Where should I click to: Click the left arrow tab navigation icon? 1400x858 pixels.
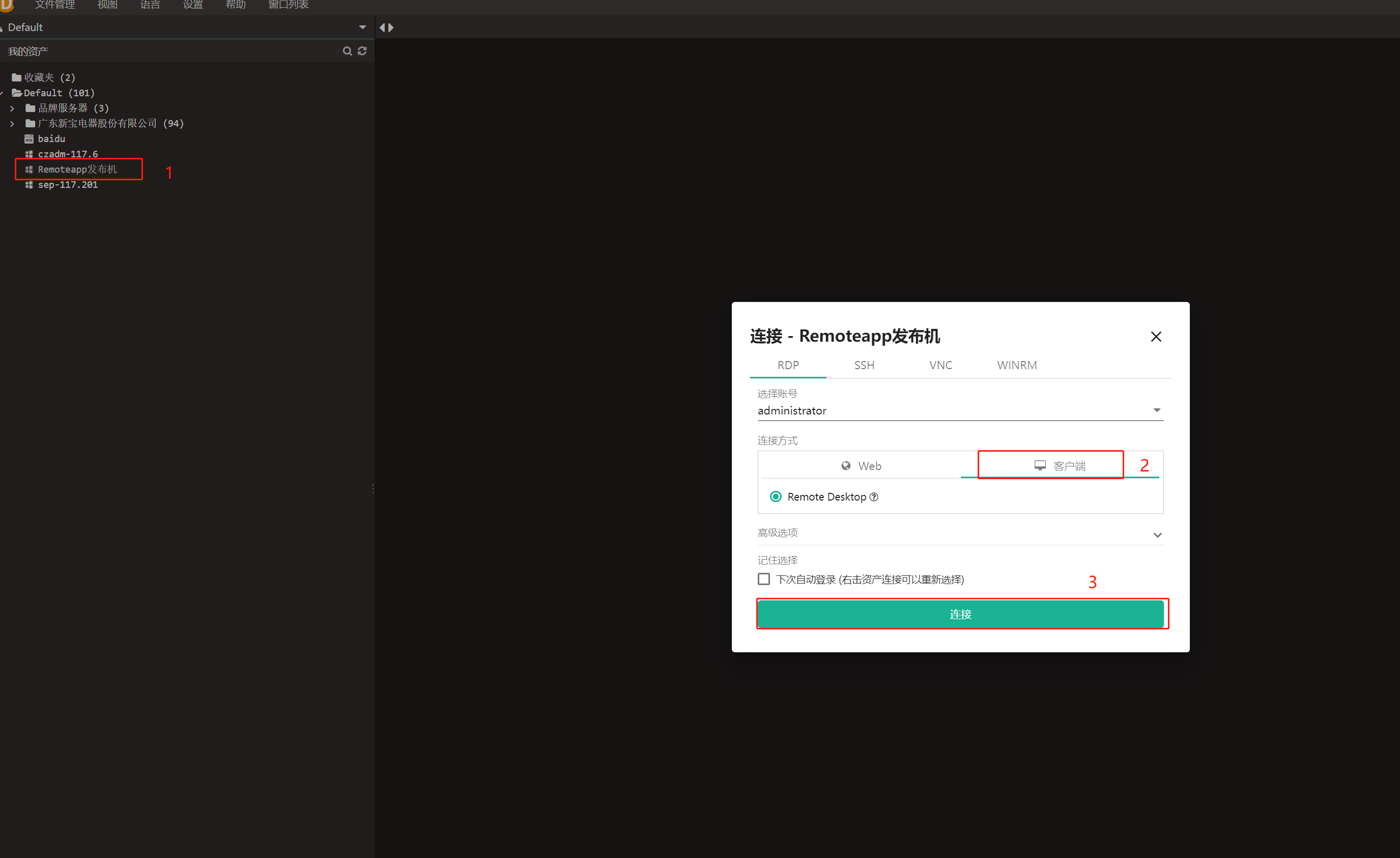pos(382,27)
